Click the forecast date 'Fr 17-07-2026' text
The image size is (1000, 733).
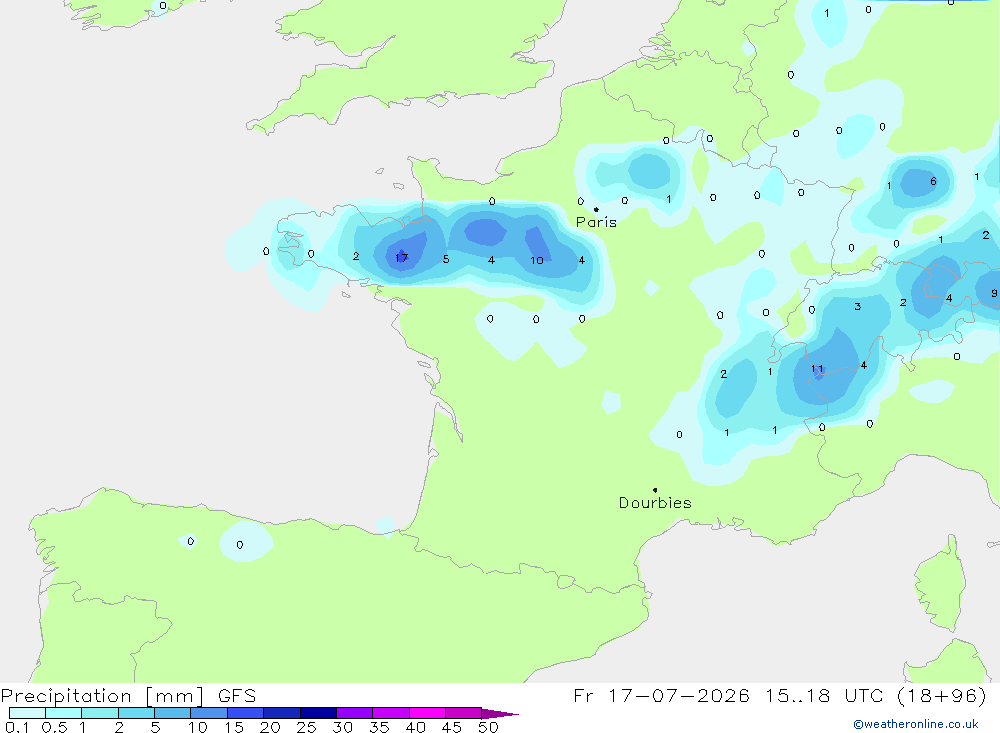(x=661, y=695)
